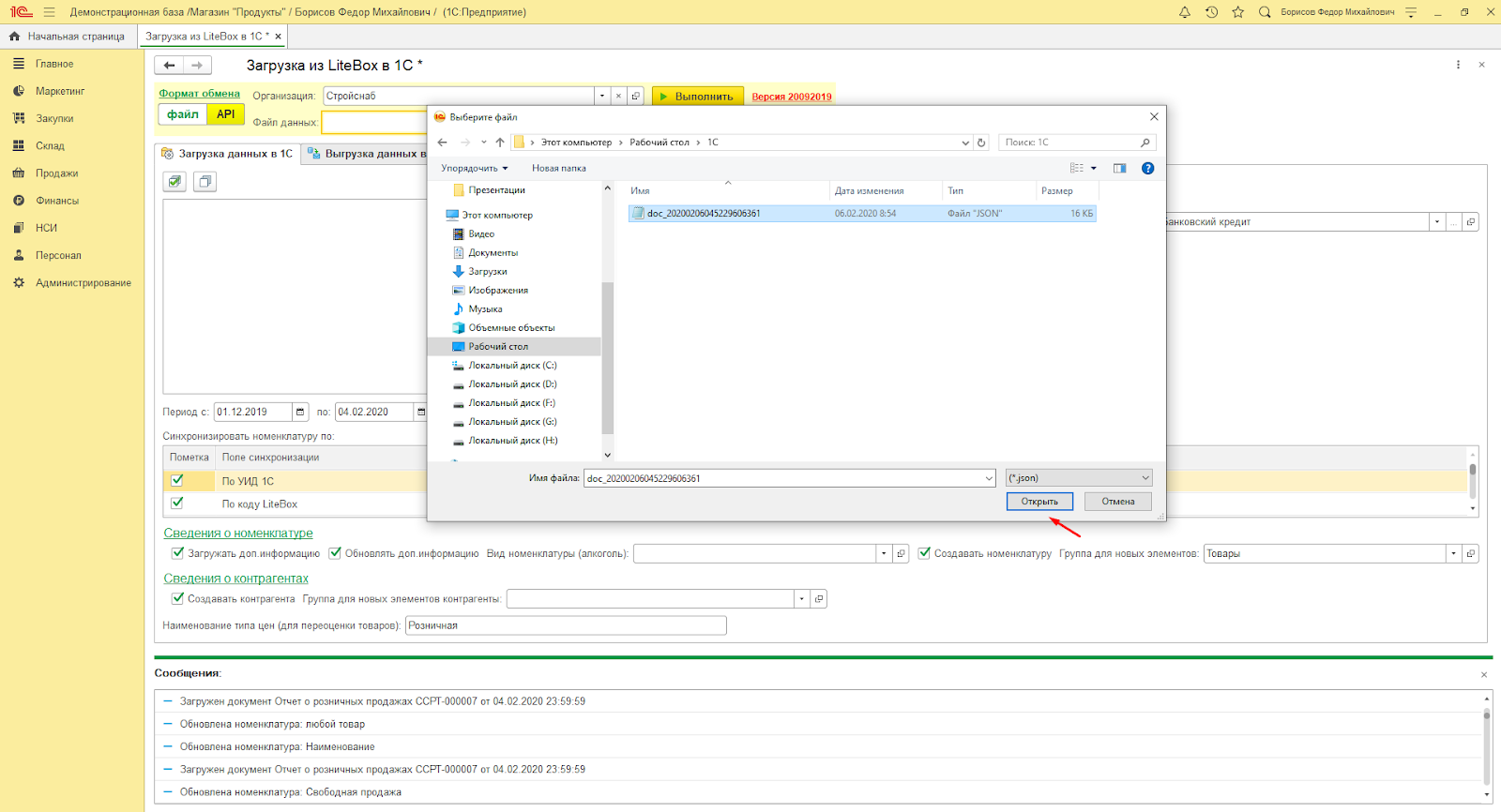The height and width of the screenshot is (812, 1501).
Task: Click the check all marks icon button
Action: pyautogui.click(x=174, y=182)
